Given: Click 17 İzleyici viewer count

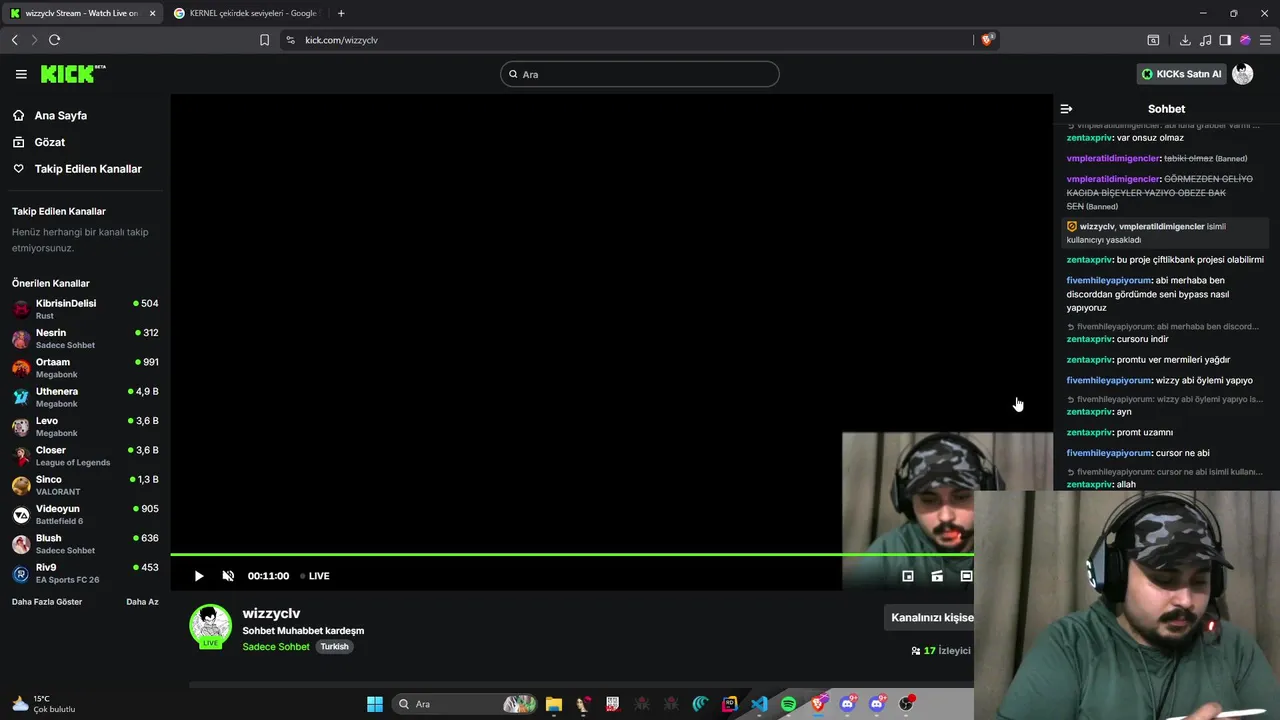Looking at the screenshot, I should [x=941, y=651].
